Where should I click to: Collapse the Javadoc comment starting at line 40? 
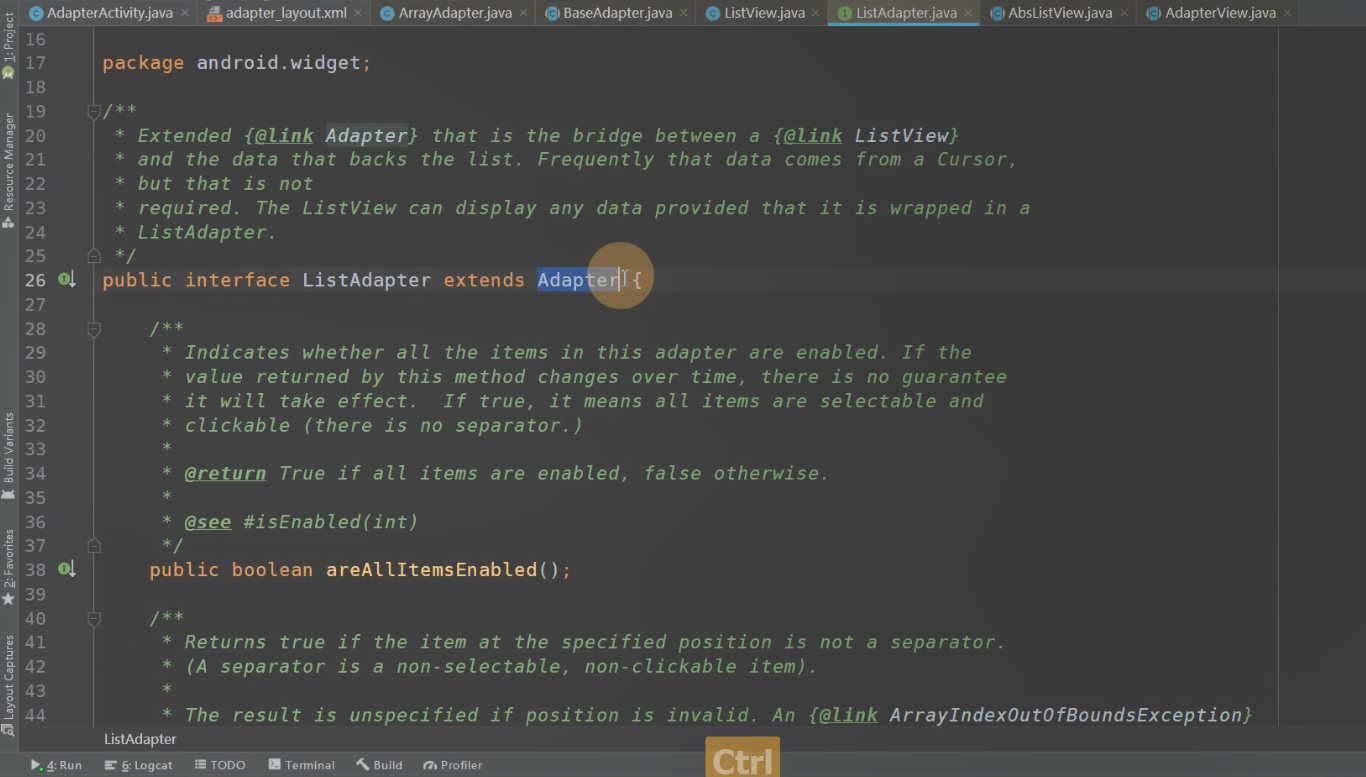[94, 619]
